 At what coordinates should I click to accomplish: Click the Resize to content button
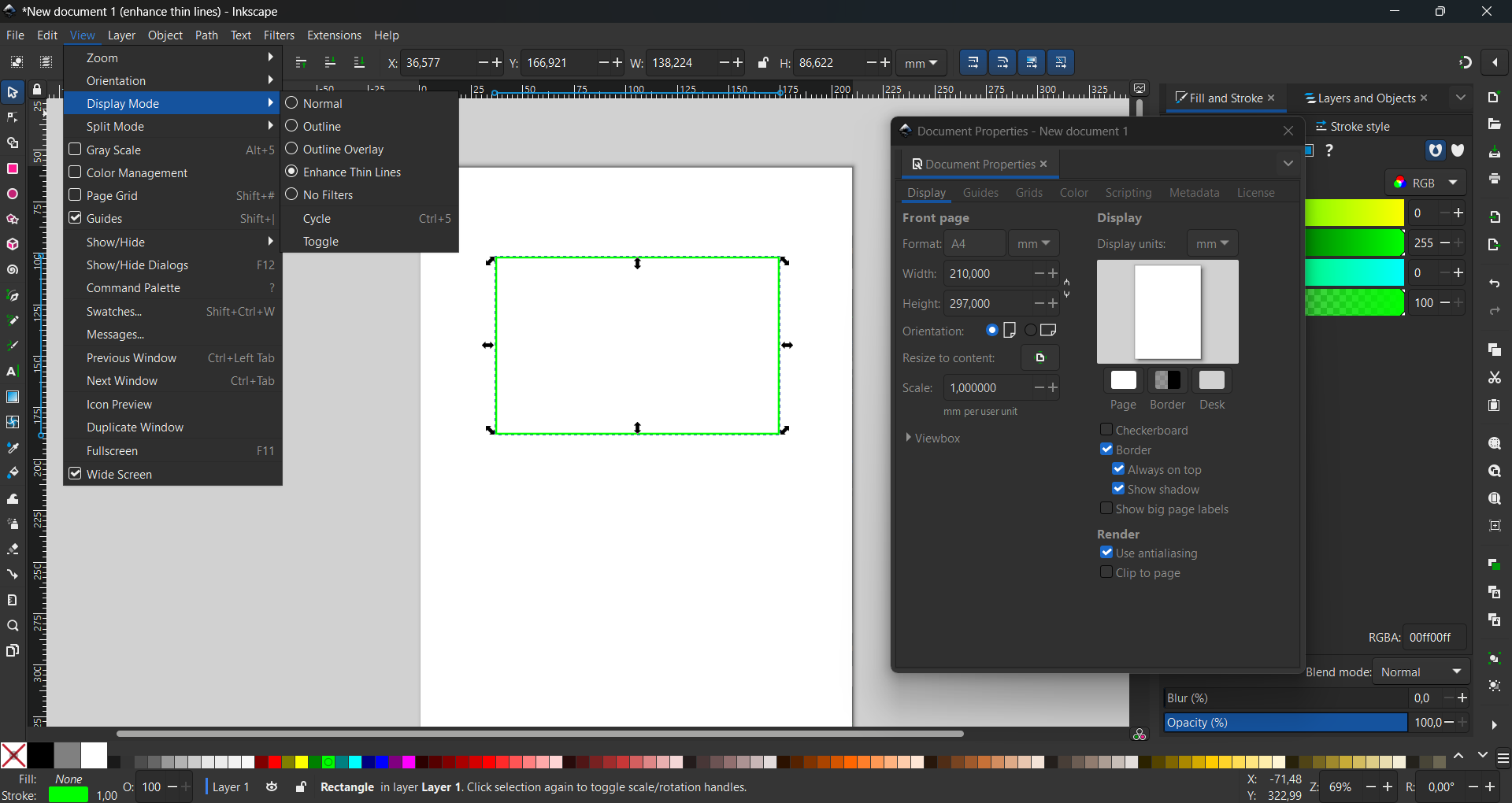1040,358
